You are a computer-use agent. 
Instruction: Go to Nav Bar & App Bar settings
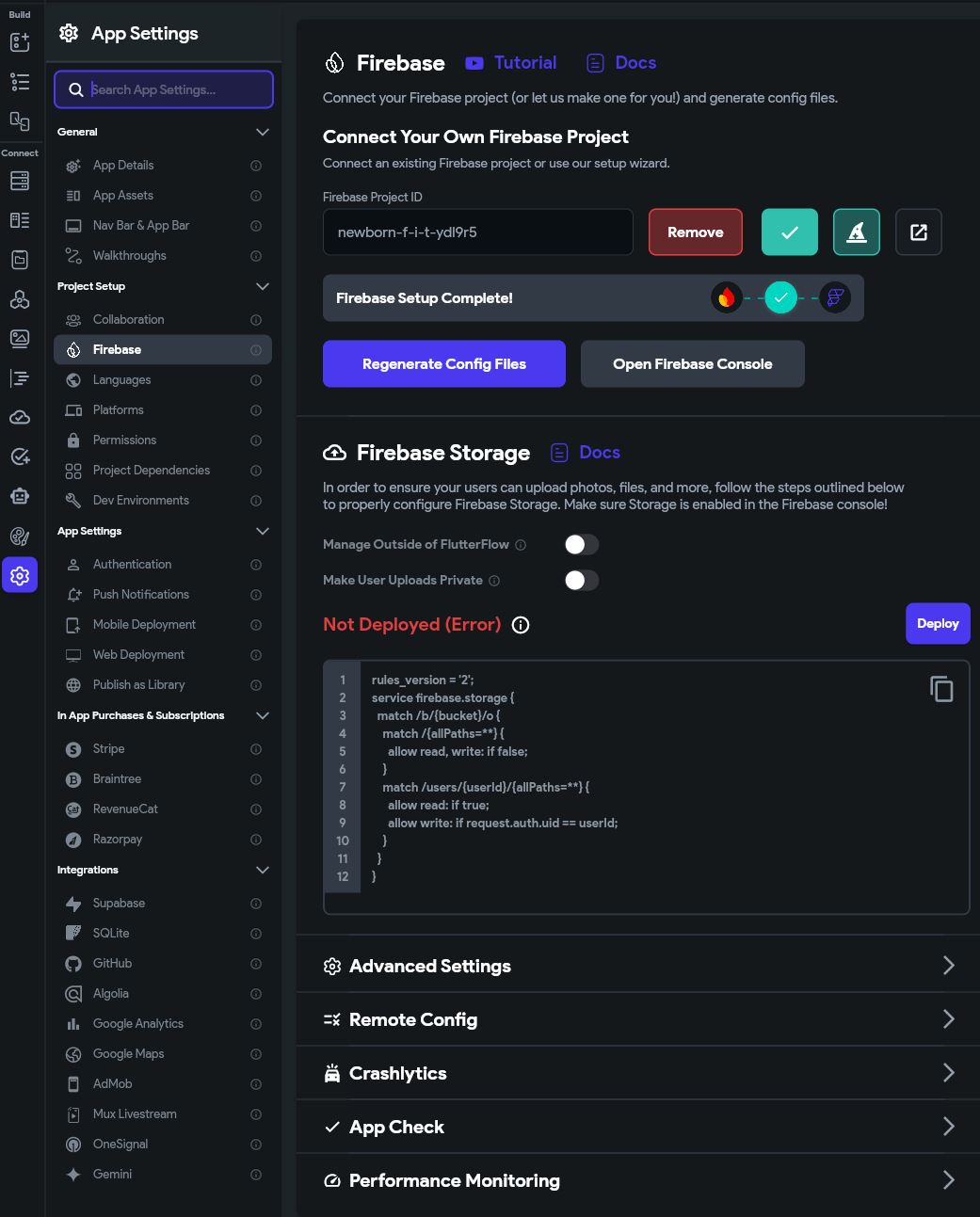pyautogui.click(x=163, y=226)
